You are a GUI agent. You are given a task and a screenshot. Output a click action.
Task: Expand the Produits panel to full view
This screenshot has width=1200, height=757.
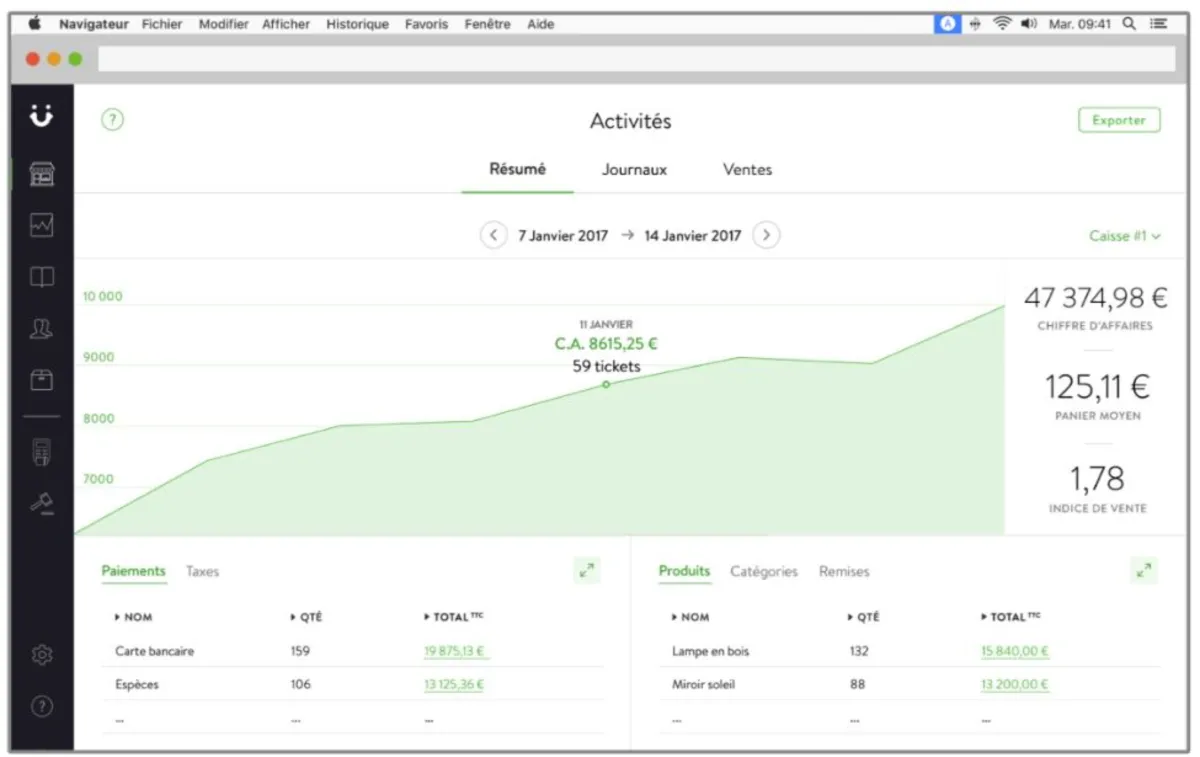[1144, 570]
